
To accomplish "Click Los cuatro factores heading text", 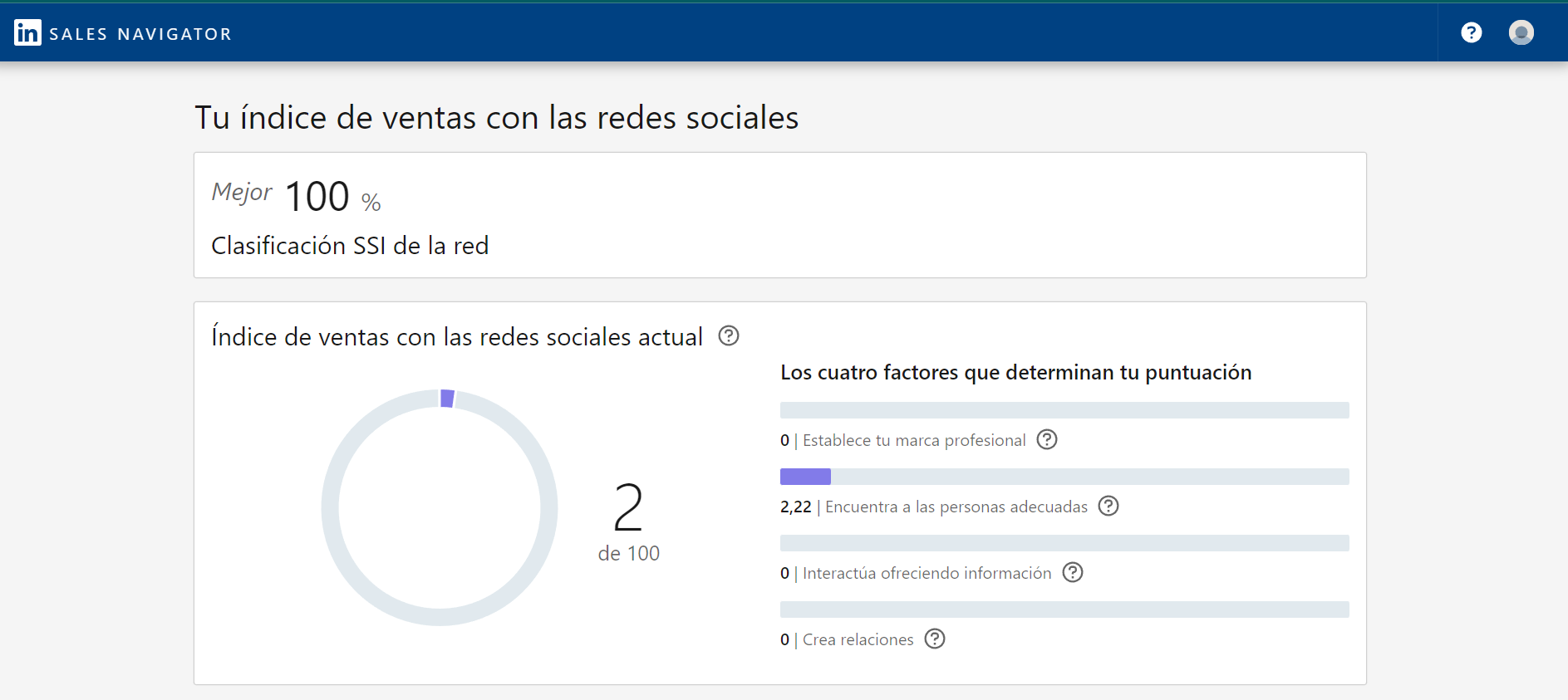I will pos(1015,373).
